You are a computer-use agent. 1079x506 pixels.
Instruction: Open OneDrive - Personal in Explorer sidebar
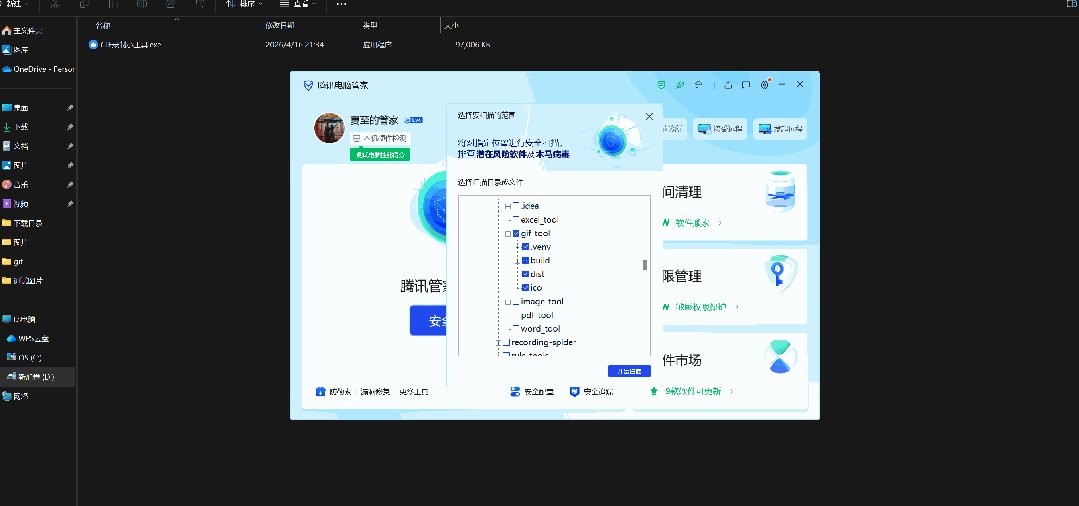(38, 70)
